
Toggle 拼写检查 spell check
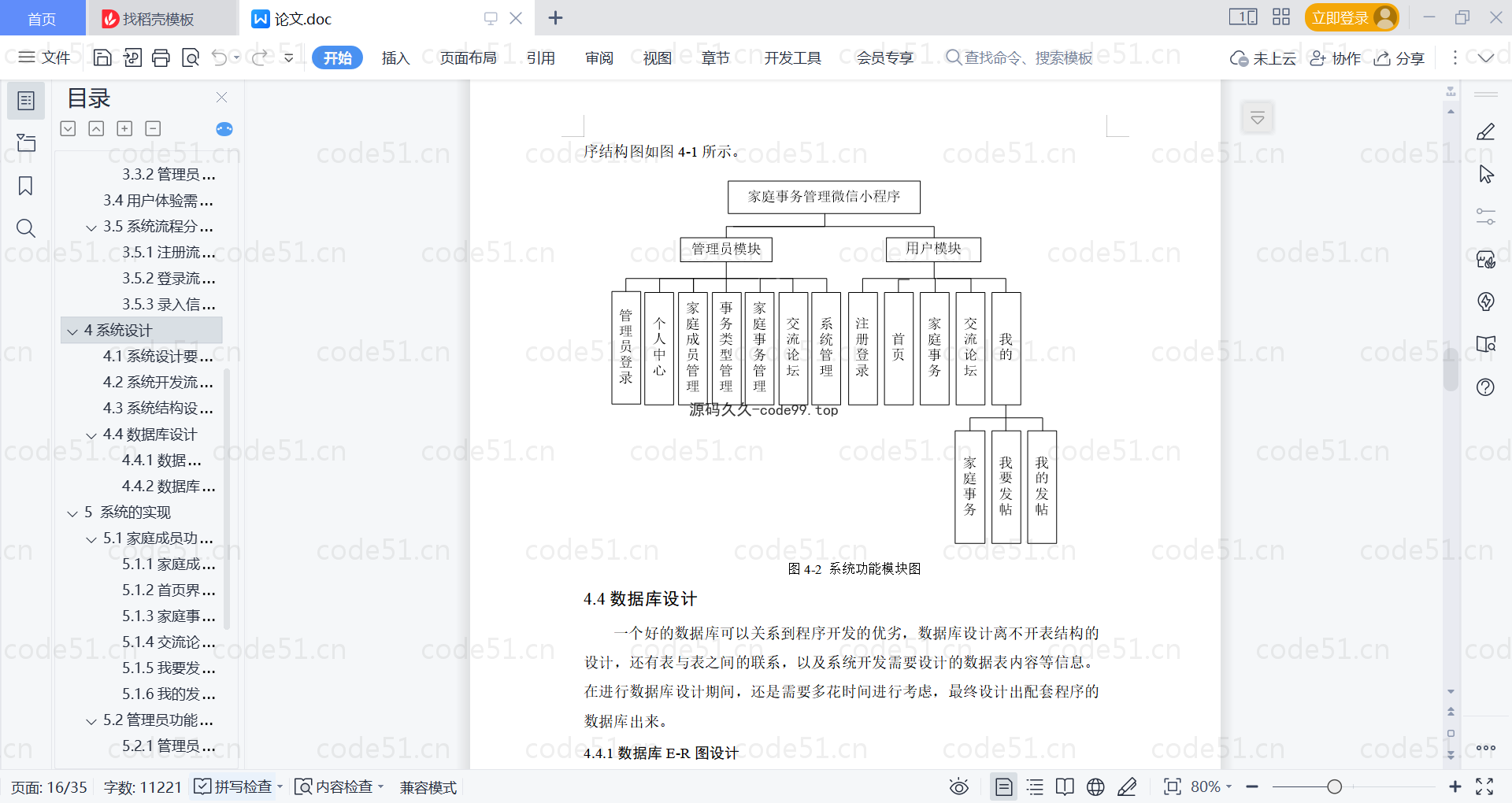click(233, 786)
